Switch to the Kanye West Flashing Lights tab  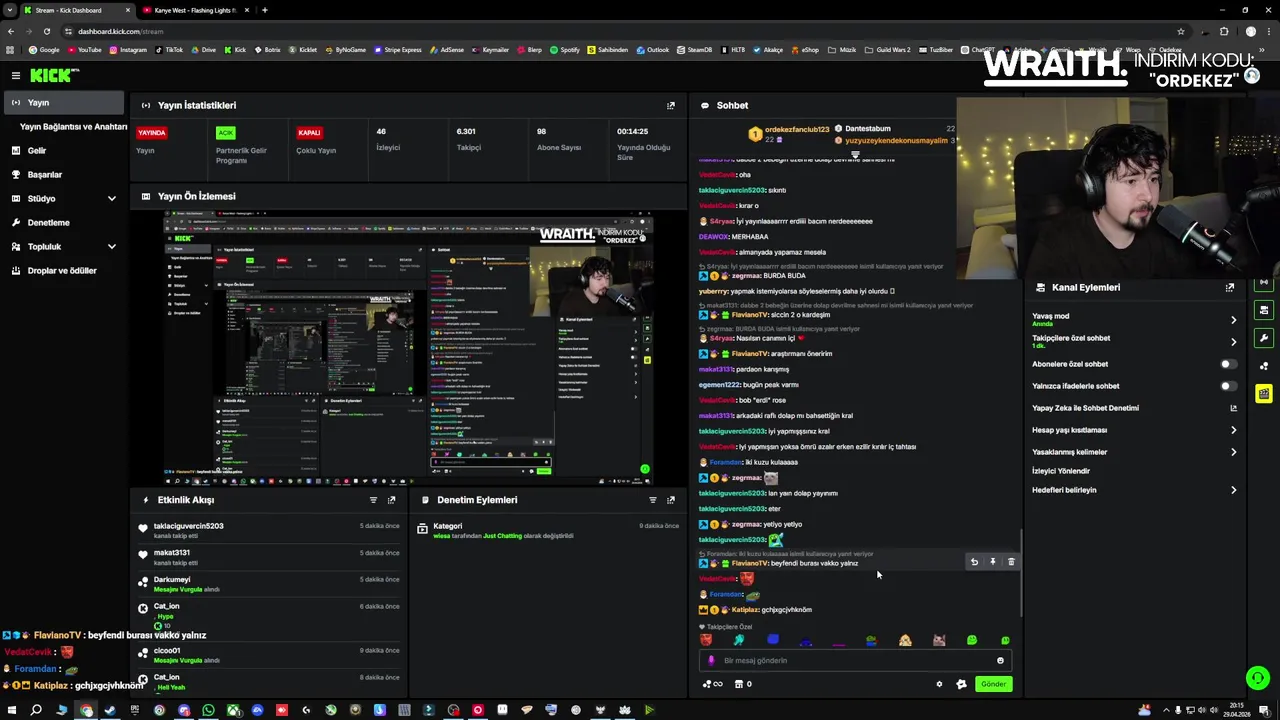coord(194,10)
